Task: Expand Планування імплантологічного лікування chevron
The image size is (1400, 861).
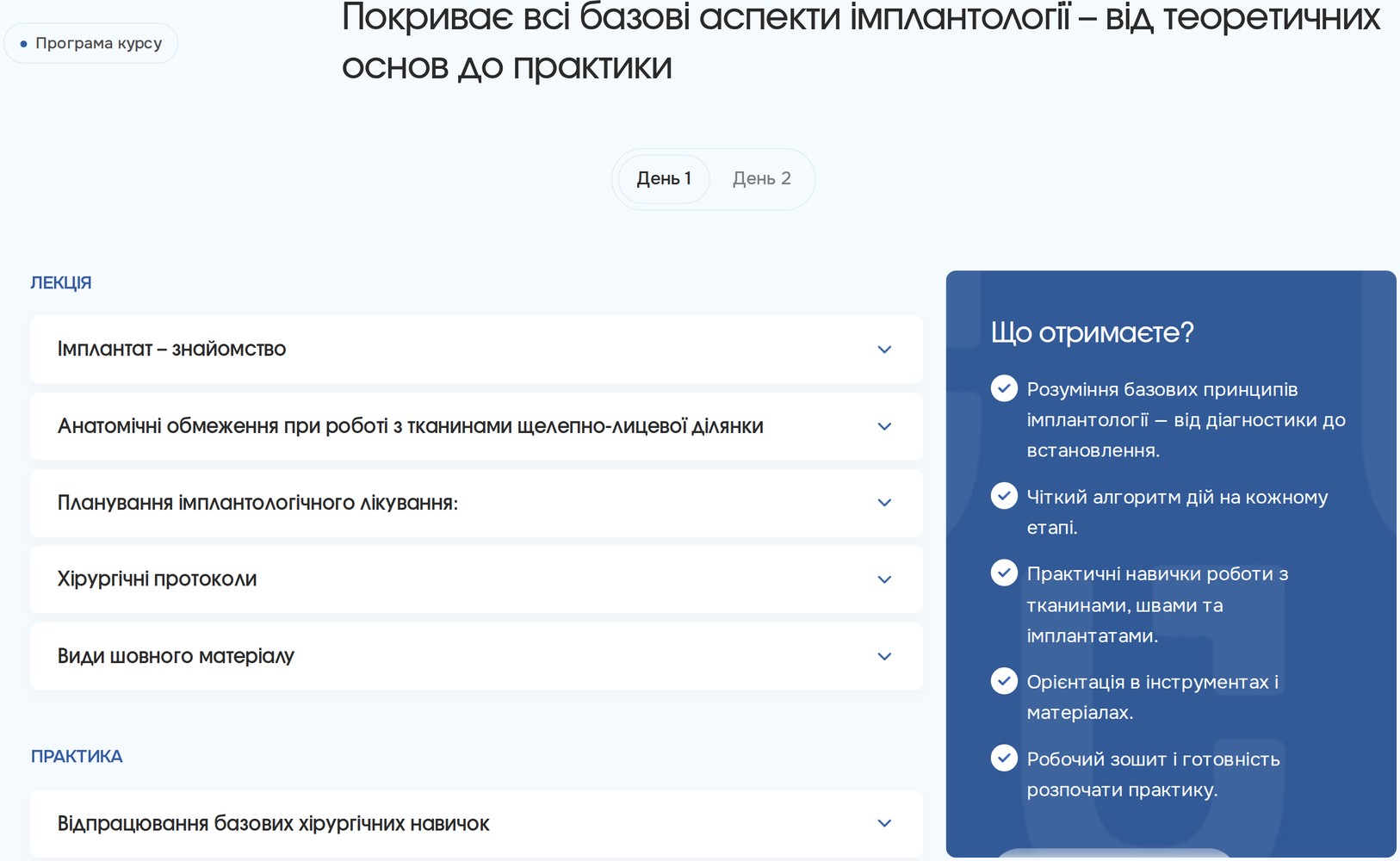Action: pos(884,503)
